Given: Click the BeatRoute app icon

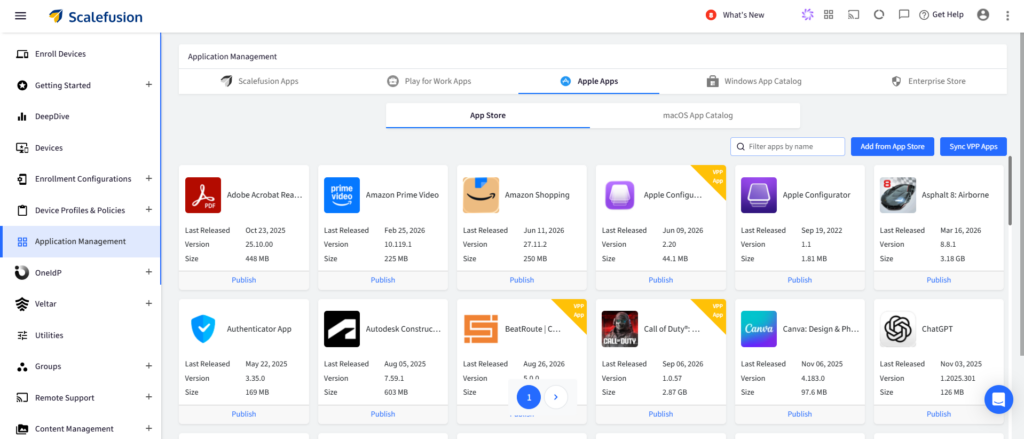Looking at the screenshot, I should point(481,329).
